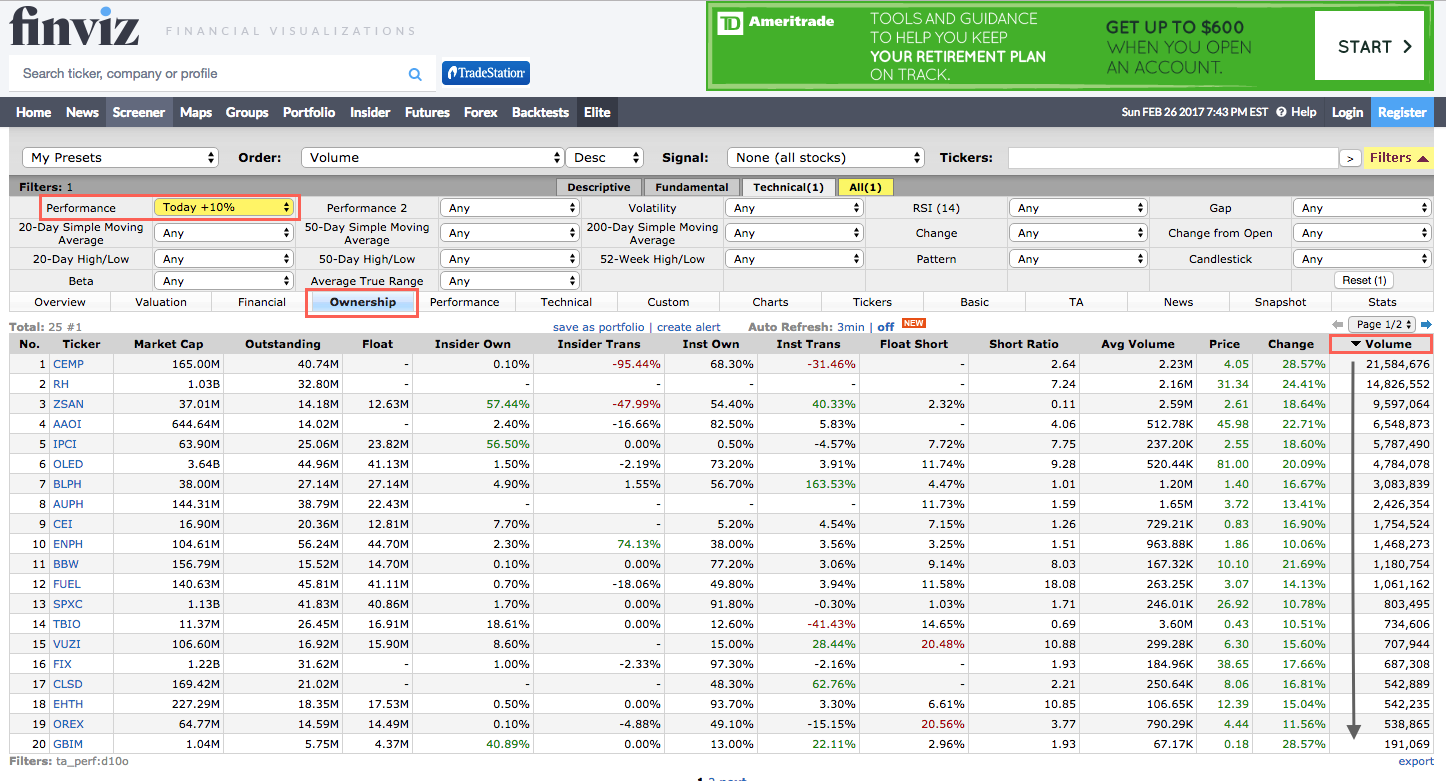Go to next page with right arrow
The height and width of the screenshot is (781, 1446).
click(1426, 324)
